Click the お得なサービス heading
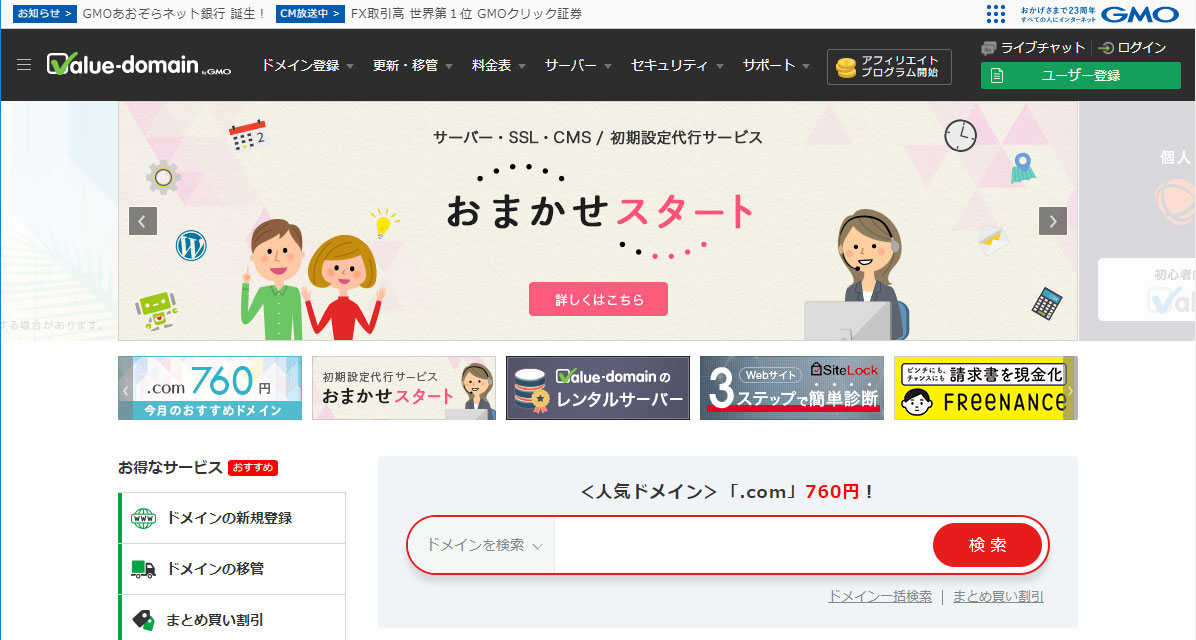The height and width of the screenshot is (640, 1196). coord(170,468)
